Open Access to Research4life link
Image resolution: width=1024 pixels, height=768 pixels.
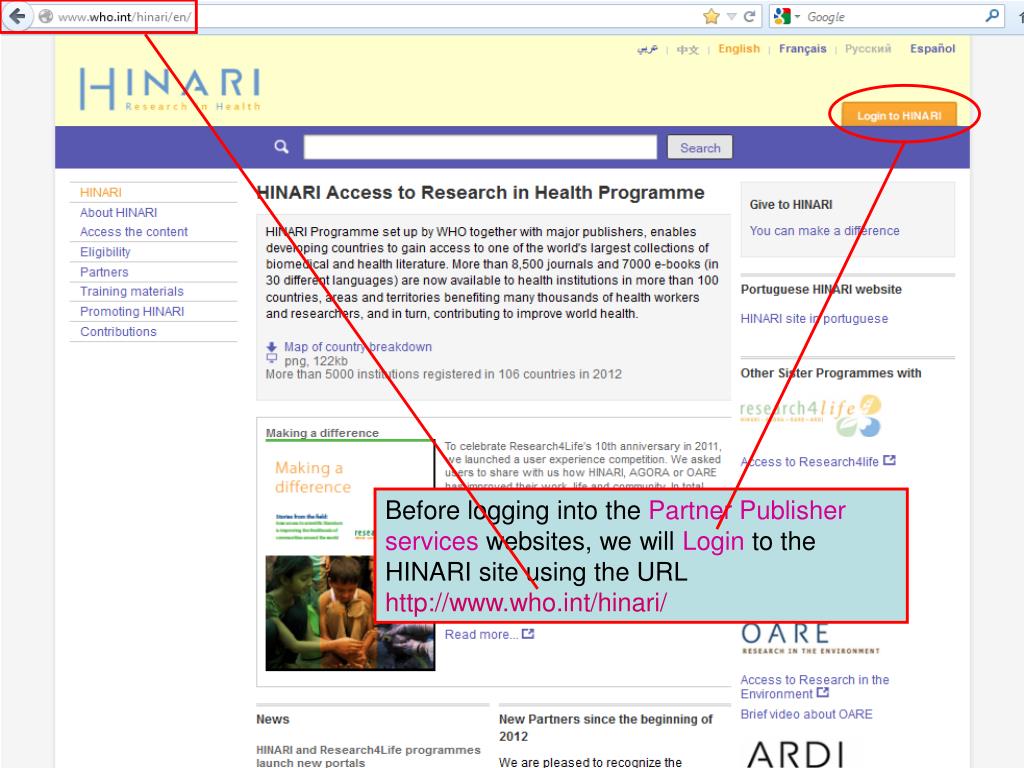(809, 462)
